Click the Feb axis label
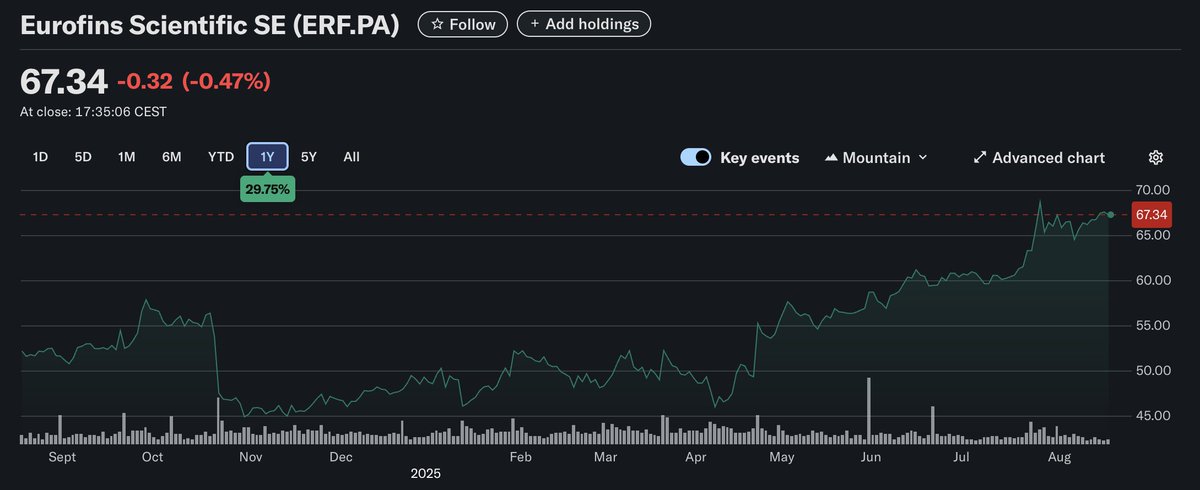The width and height of the screenshot is (1200, 490). coord(520,457)
